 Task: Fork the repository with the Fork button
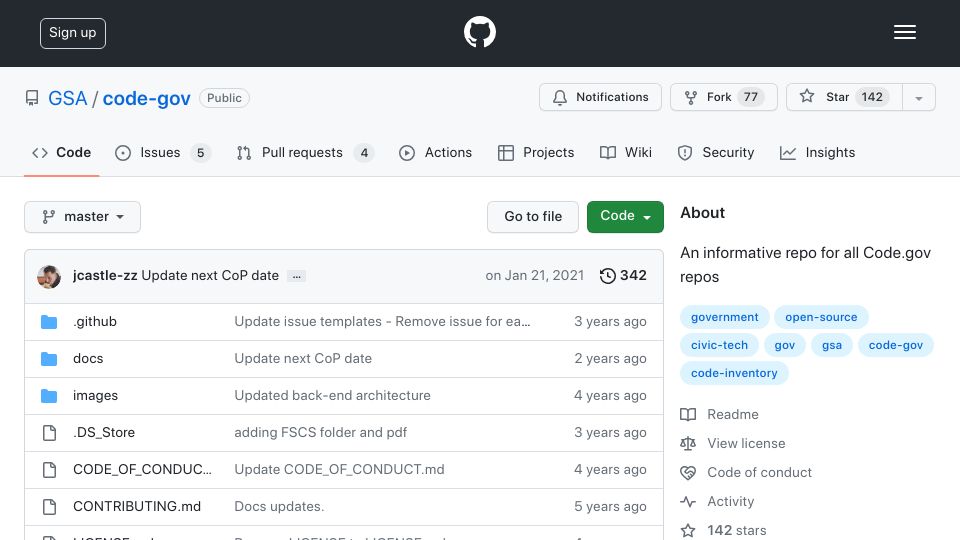point(724,97)
